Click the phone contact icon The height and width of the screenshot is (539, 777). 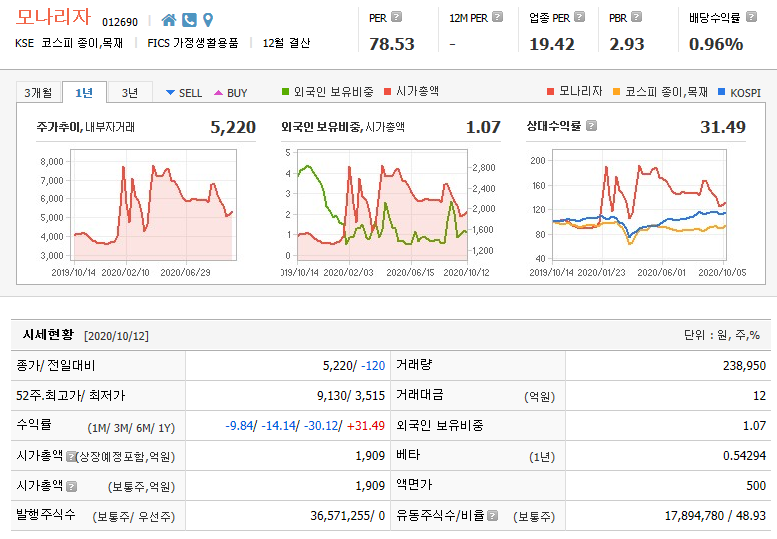(189, 20)
